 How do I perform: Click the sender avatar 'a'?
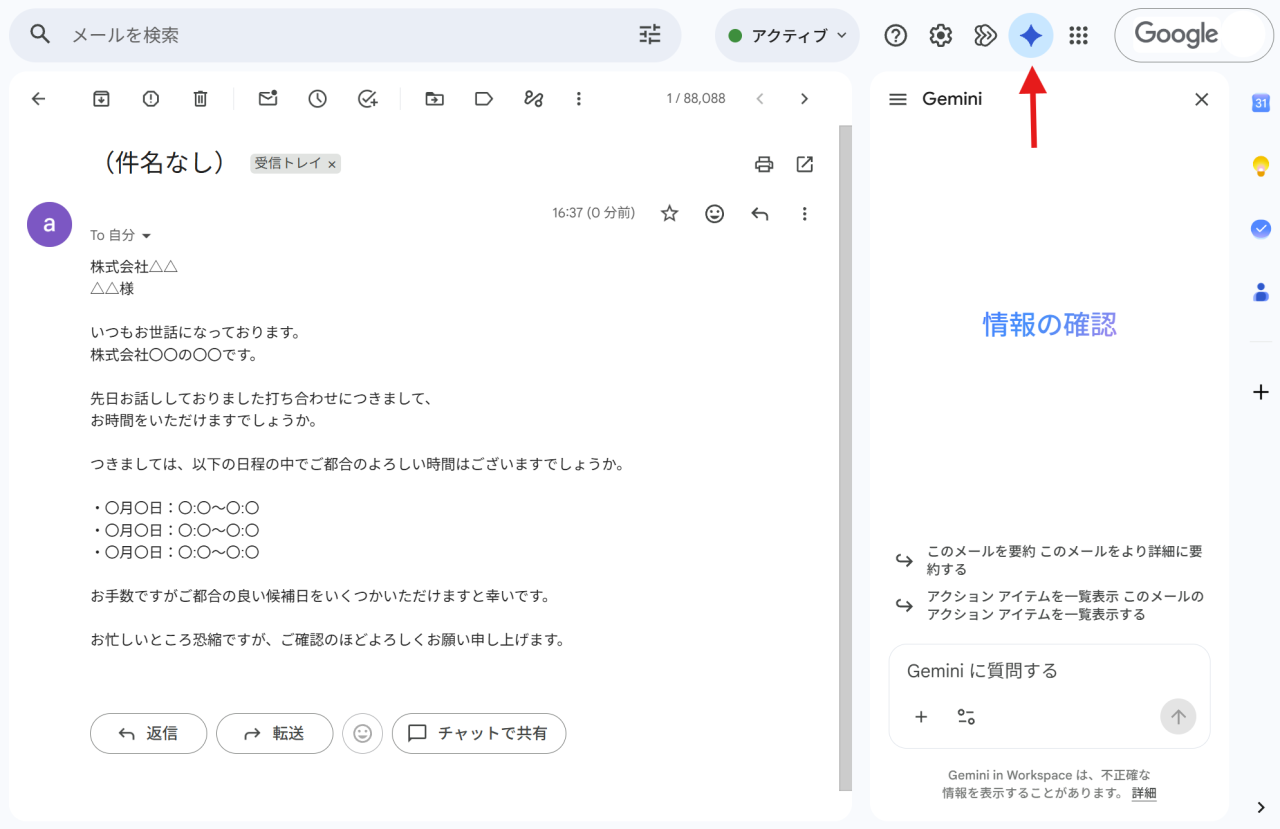49,224
